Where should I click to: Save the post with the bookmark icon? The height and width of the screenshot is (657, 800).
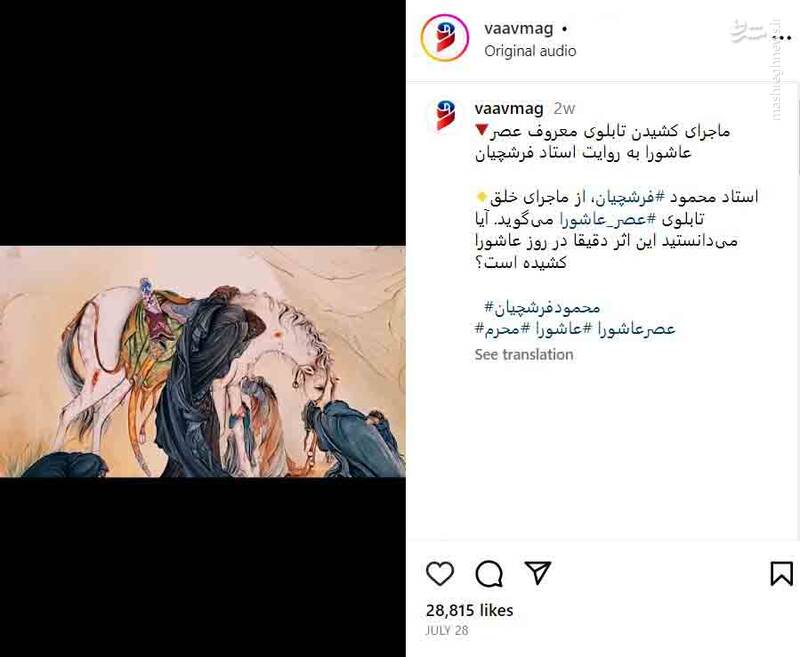pyautogui.click(x=781, y=574)
